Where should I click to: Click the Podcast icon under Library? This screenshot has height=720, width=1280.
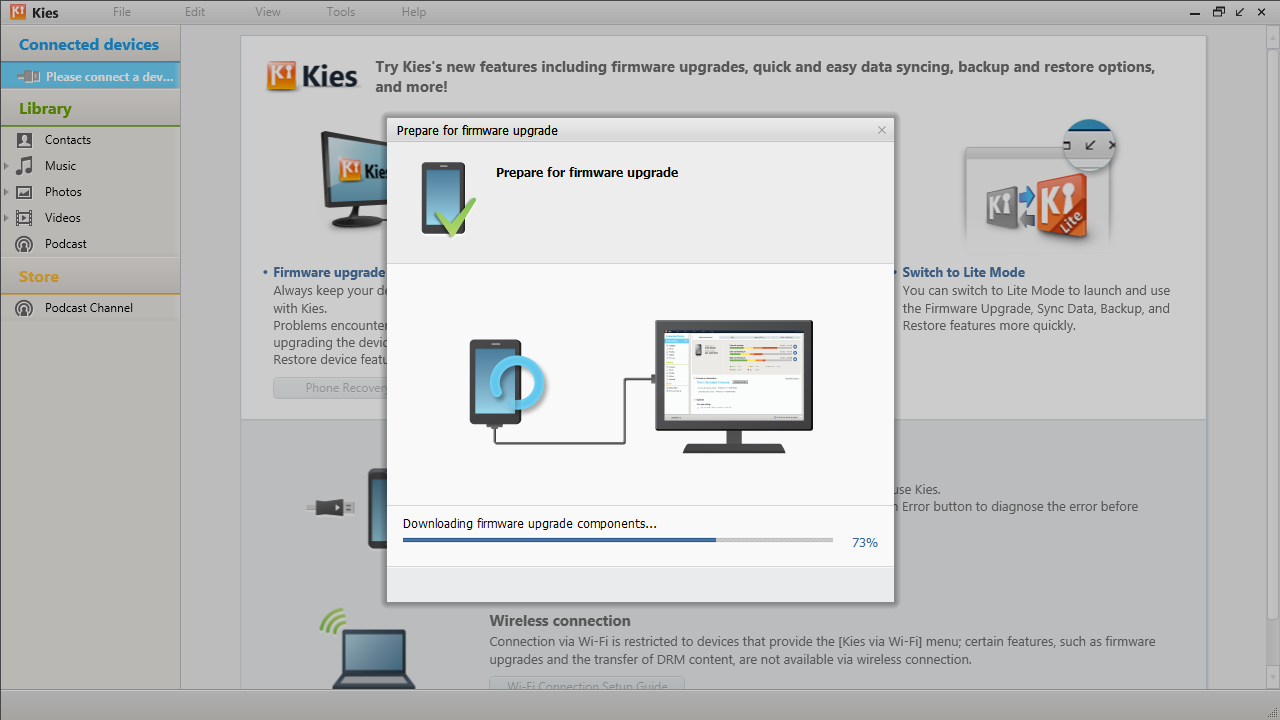(x=24, y=244)
